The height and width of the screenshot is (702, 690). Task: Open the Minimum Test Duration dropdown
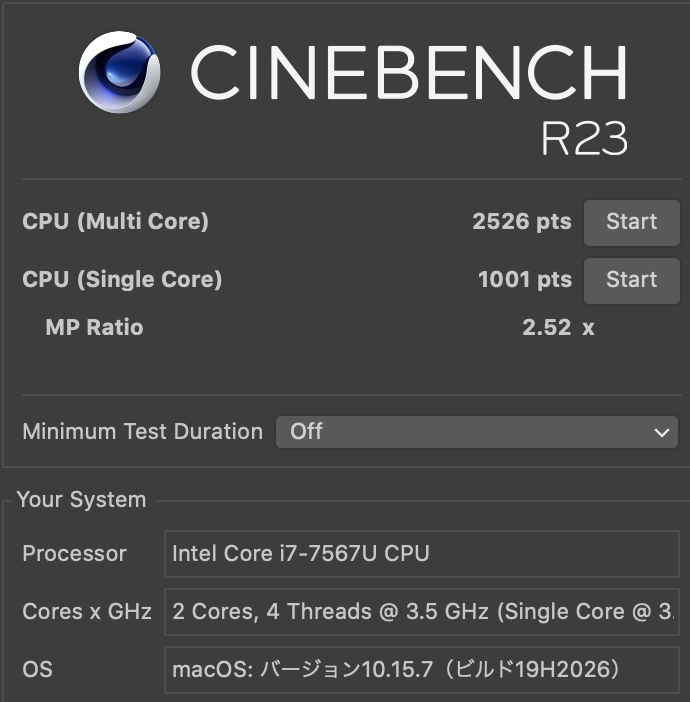pyautogui.click(x=476, y=432)
